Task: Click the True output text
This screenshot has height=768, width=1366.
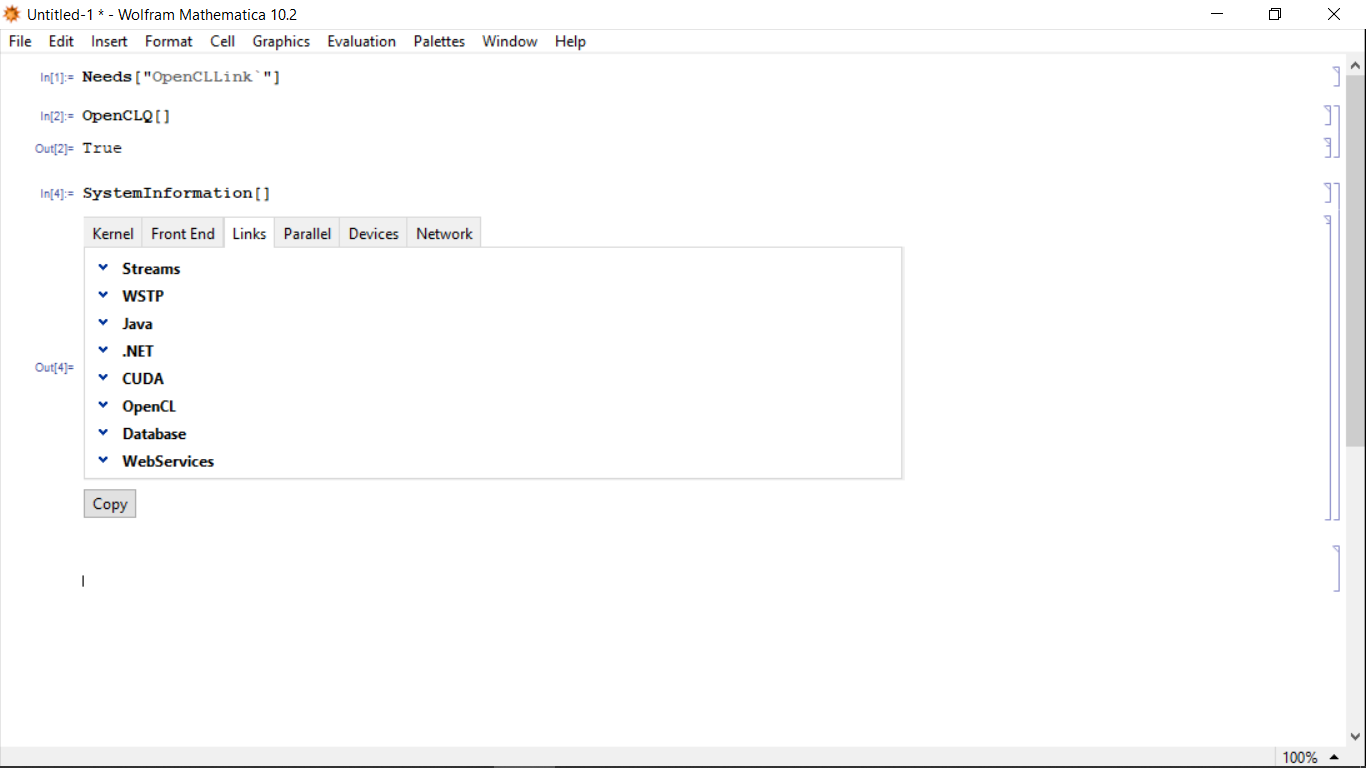Action: 102,148
